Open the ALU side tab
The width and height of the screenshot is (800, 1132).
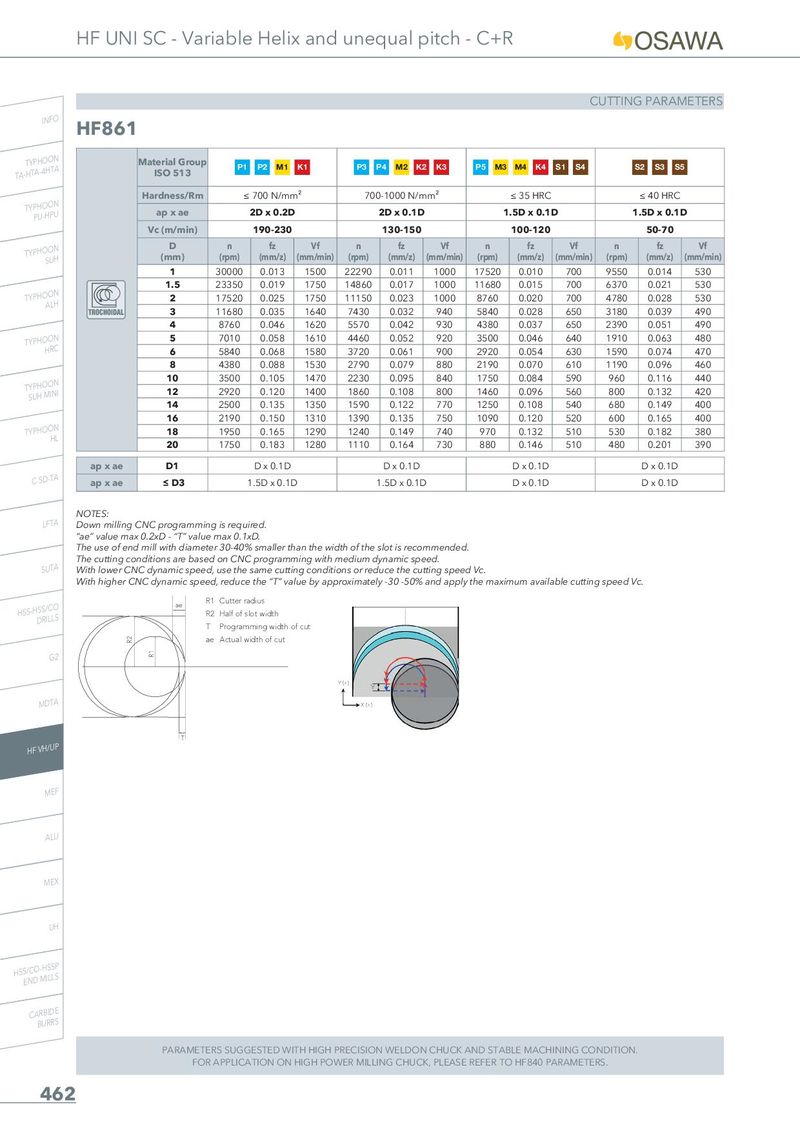pyautogui.click(x=32, y=841)
